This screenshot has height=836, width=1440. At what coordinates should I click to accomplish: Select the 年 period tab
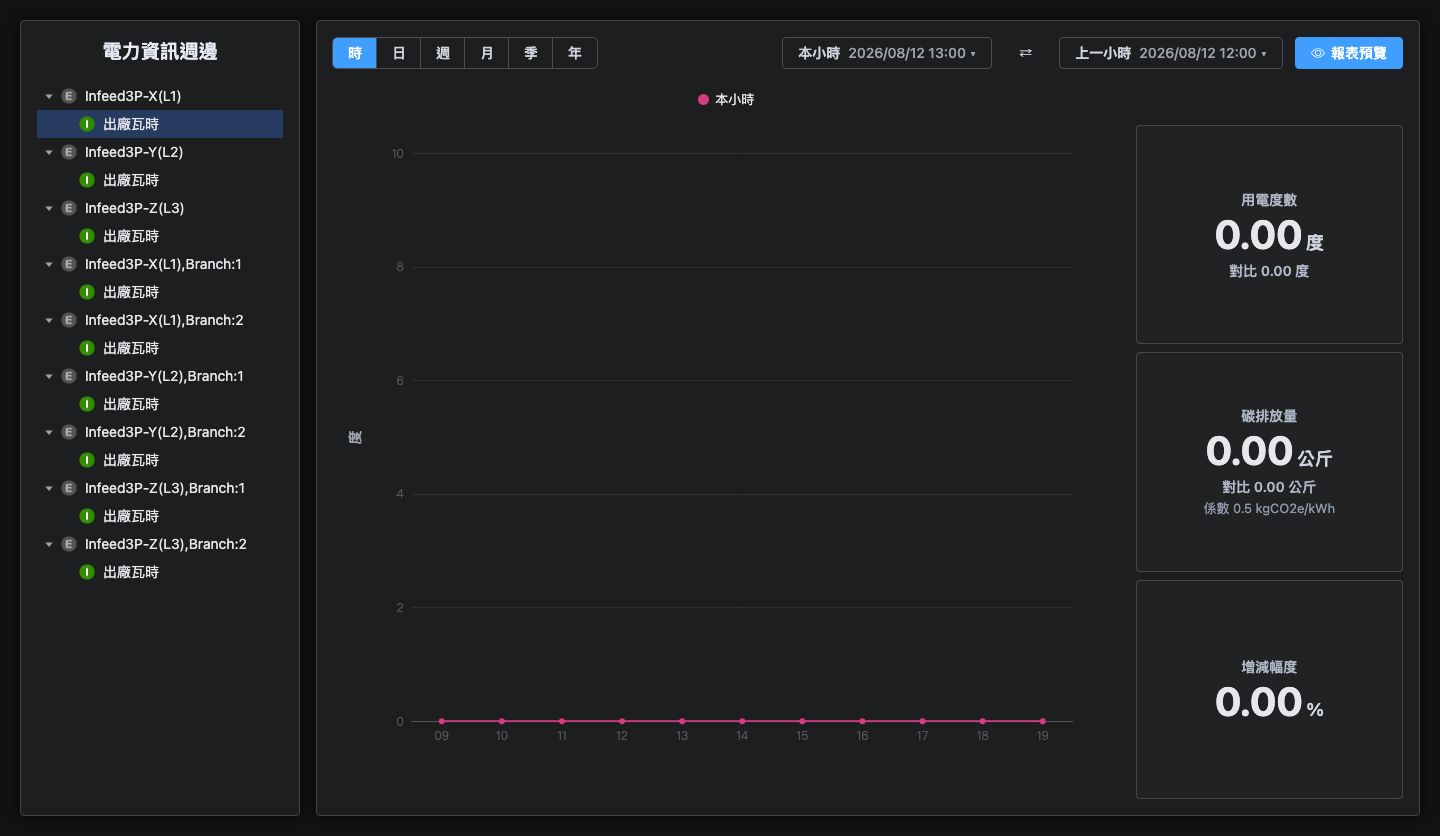click(x=575, y=53)
